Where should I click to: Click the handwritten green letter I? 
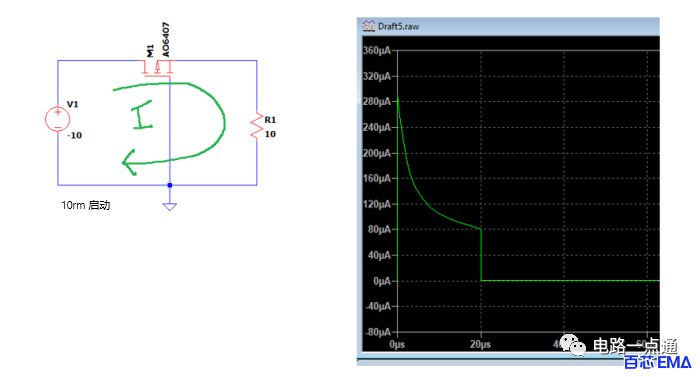pyautogui.click(x=142, y=115)
